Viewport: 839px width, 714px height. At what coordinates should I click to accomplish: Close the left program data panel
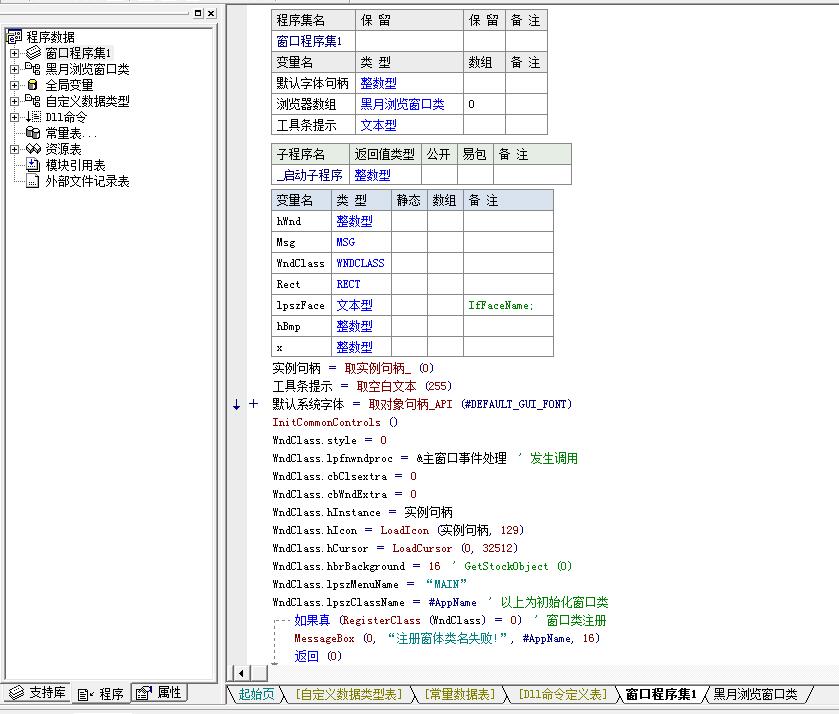(211, 13)
